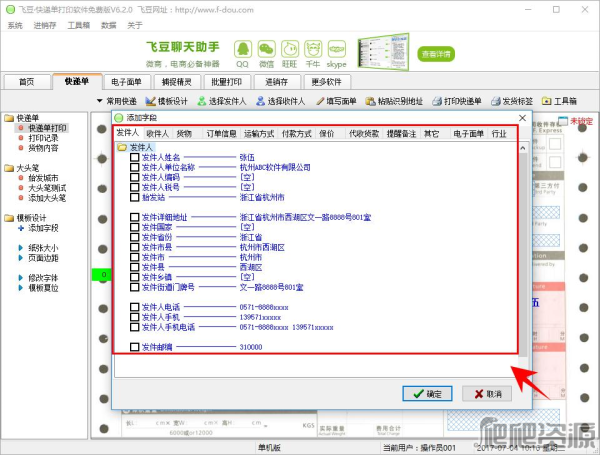Screen dimensions: 600x455
Task: Click the 选择发件人 toolbar icon
Action: click(x=201, y=101)
